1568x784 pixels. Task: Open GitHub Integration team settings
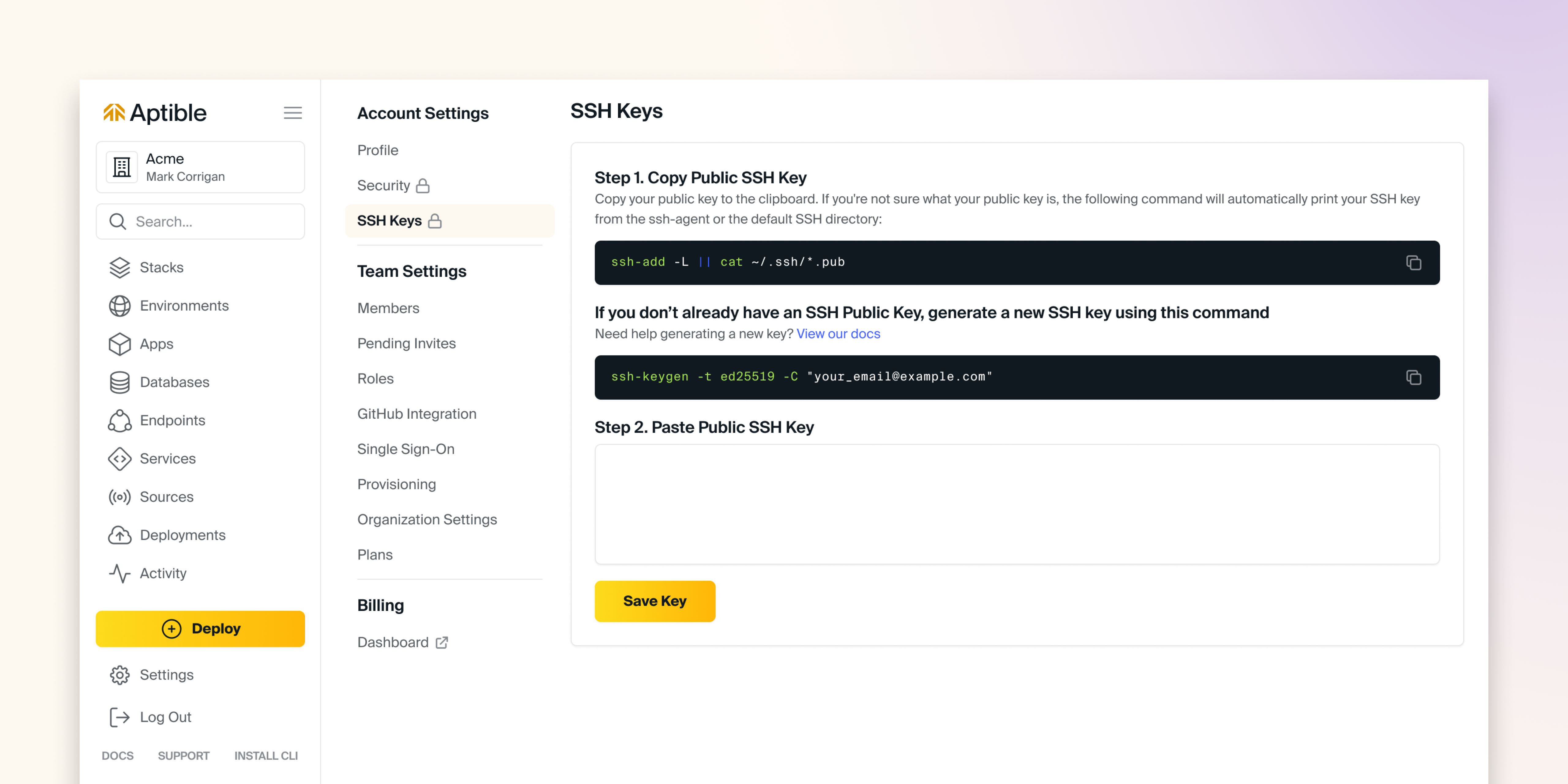[417, 414]
